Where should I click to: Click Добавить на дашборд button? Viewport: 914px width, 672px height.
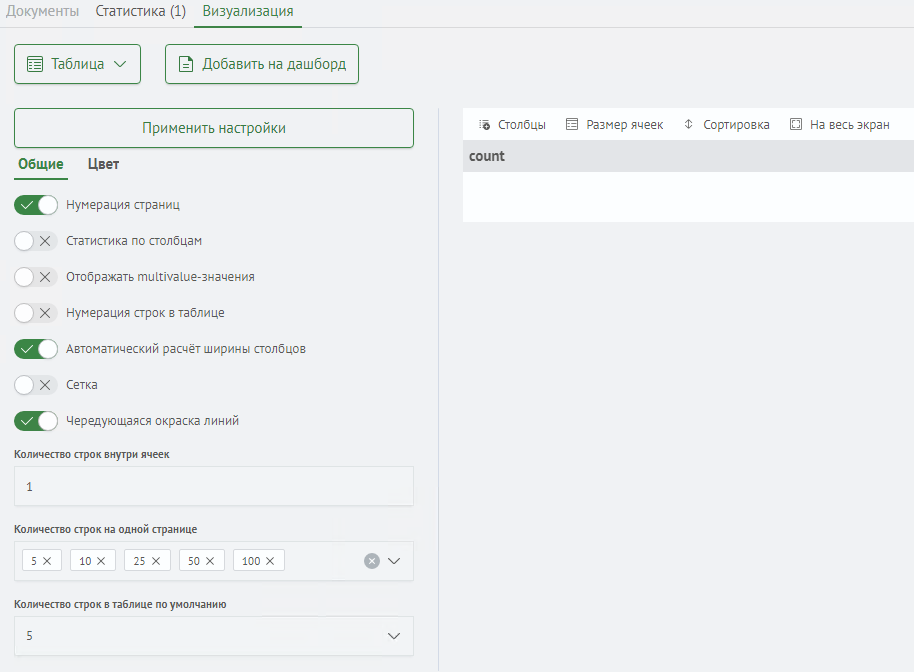click(x=262, y=64)
